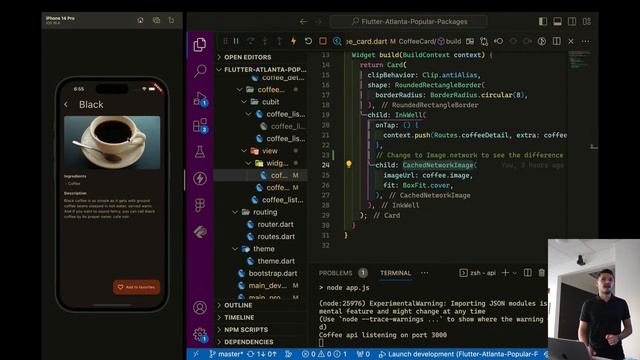This screenshot has height=360, width=640.
Task: Open Customize Layout icon
Action: [x=587, y=21]
